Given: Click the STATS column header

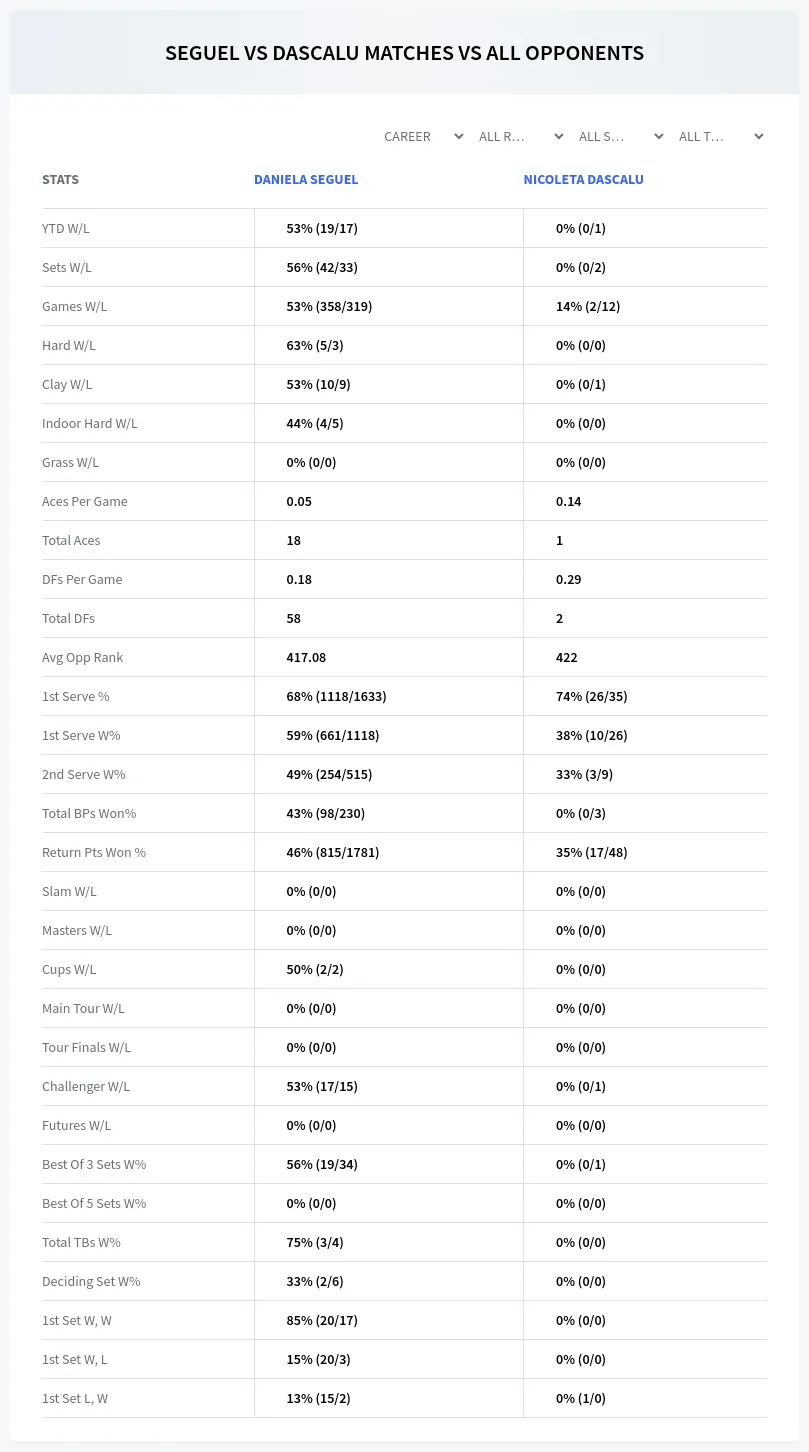Looking at the screenshot, I should click(x=60, y=180).
